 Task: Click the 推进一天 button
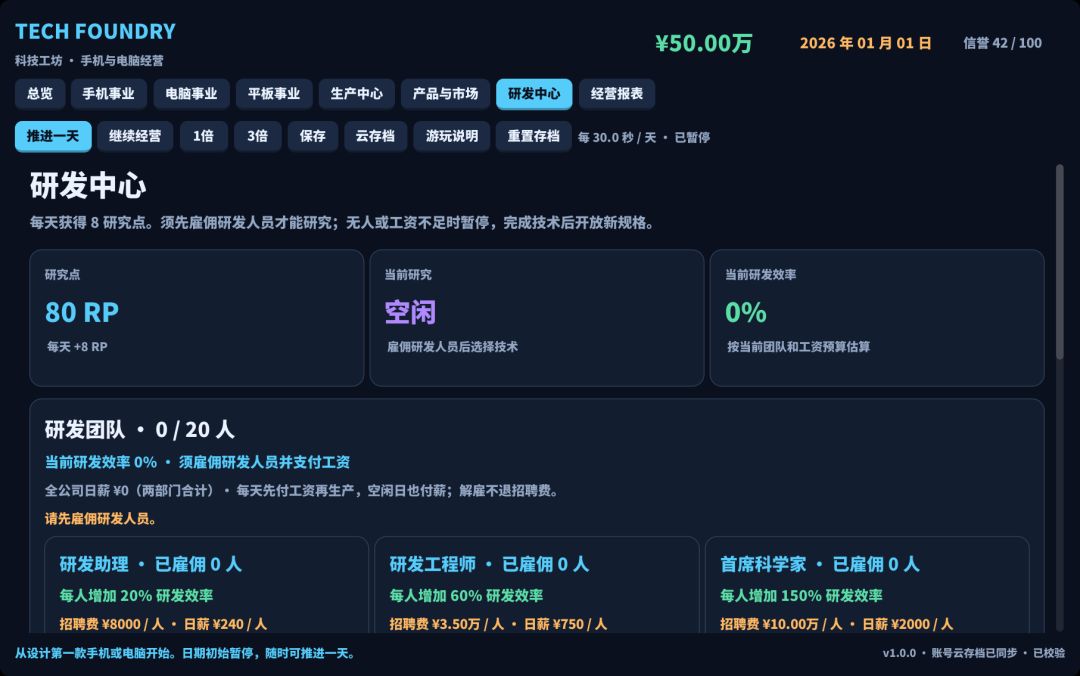(53, 136)
